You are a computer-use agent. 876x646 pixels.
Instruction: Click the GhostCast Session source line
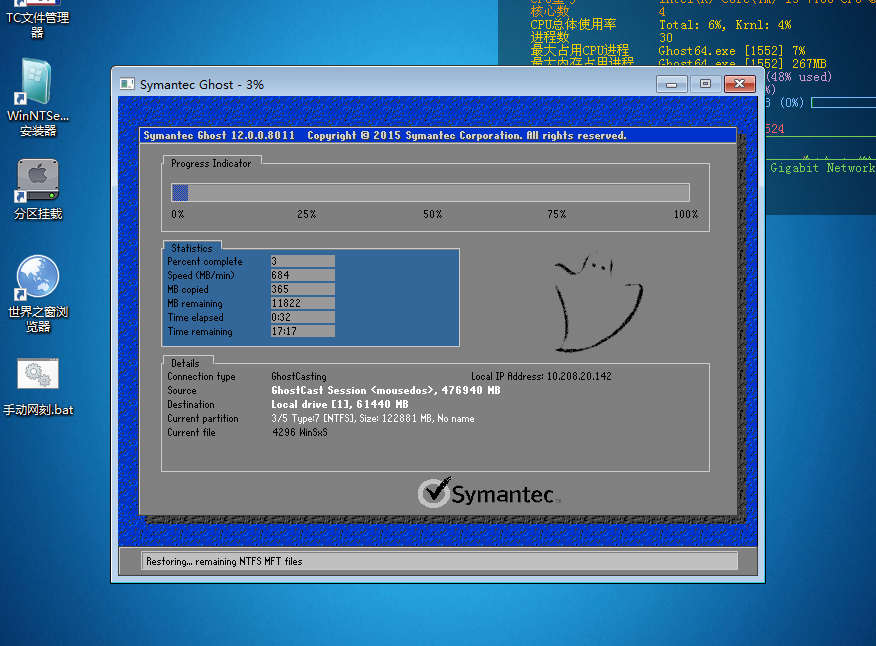click(x=385, y=390)
